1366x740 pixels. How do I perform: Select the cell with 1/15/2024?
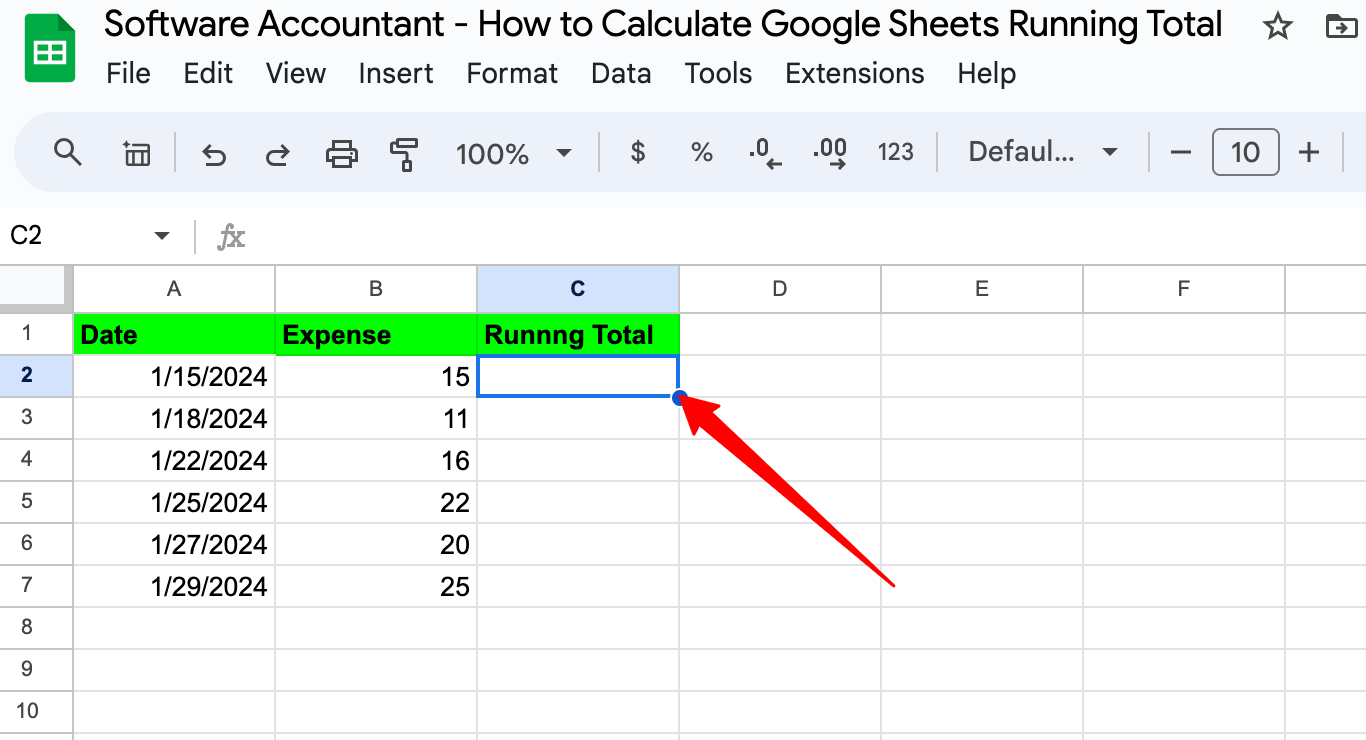[x=174, y=376]
